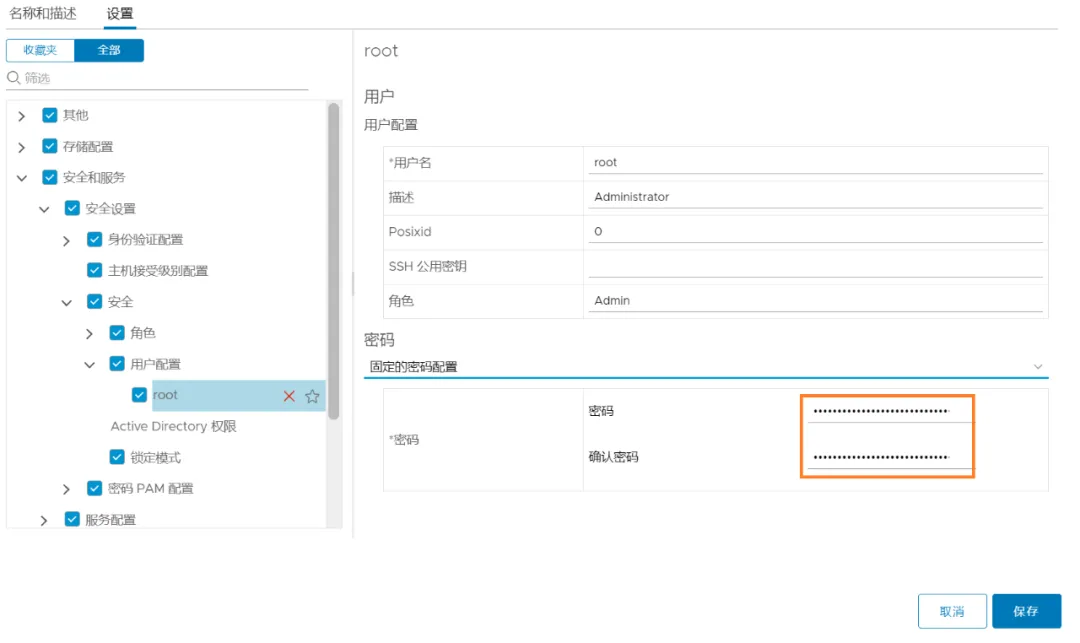Collapse the 安全和服务 tree node

(x=22, y=178)
